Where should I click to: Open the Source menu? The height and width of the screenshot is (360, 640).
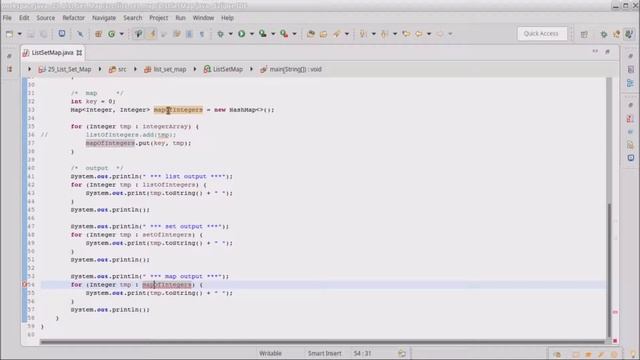45,18
